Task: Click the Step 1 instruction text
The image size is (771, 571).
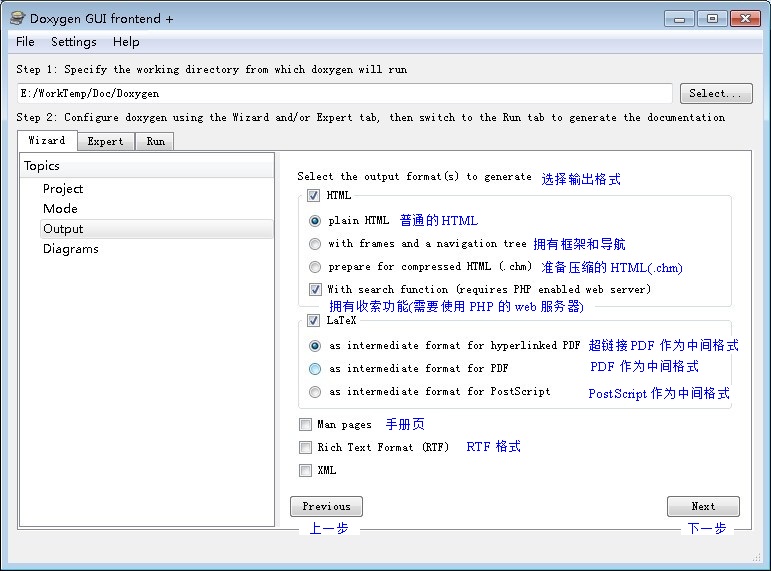Action: tap(211, 69)
